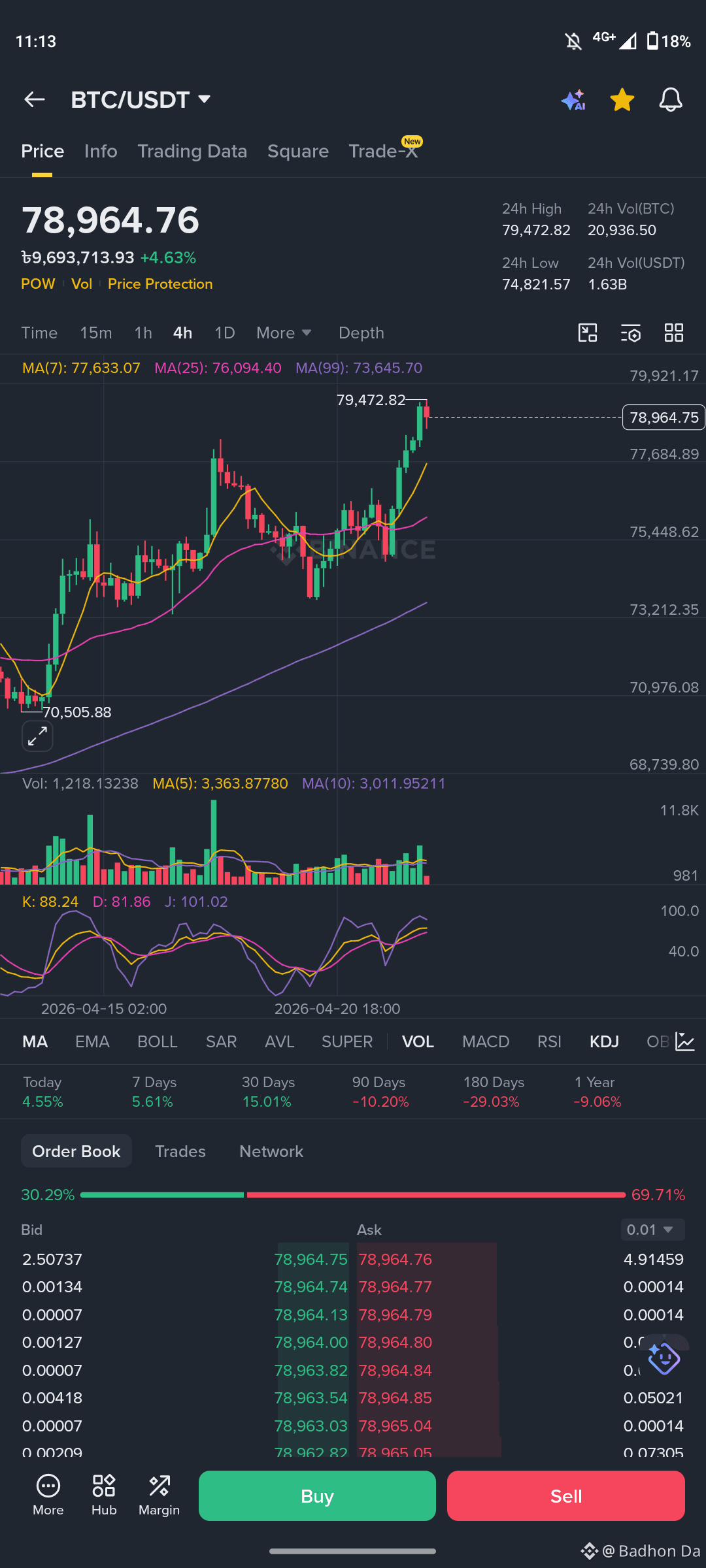Screen dimensions: 706x1568
Task: Tap the Today 4.55% performance
Action: [43, 1092]
